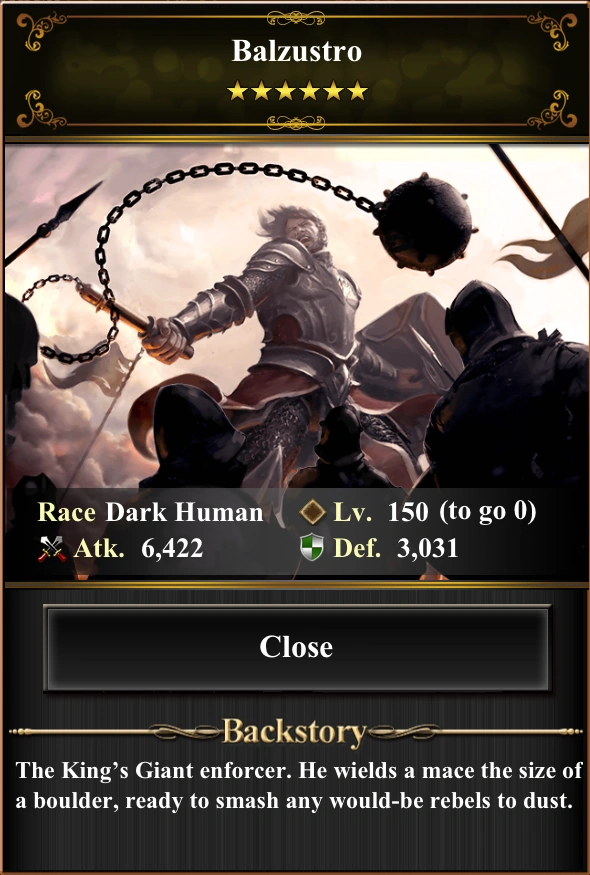
Task: Click the Lv. 150 level text
Action: [381, 512]
